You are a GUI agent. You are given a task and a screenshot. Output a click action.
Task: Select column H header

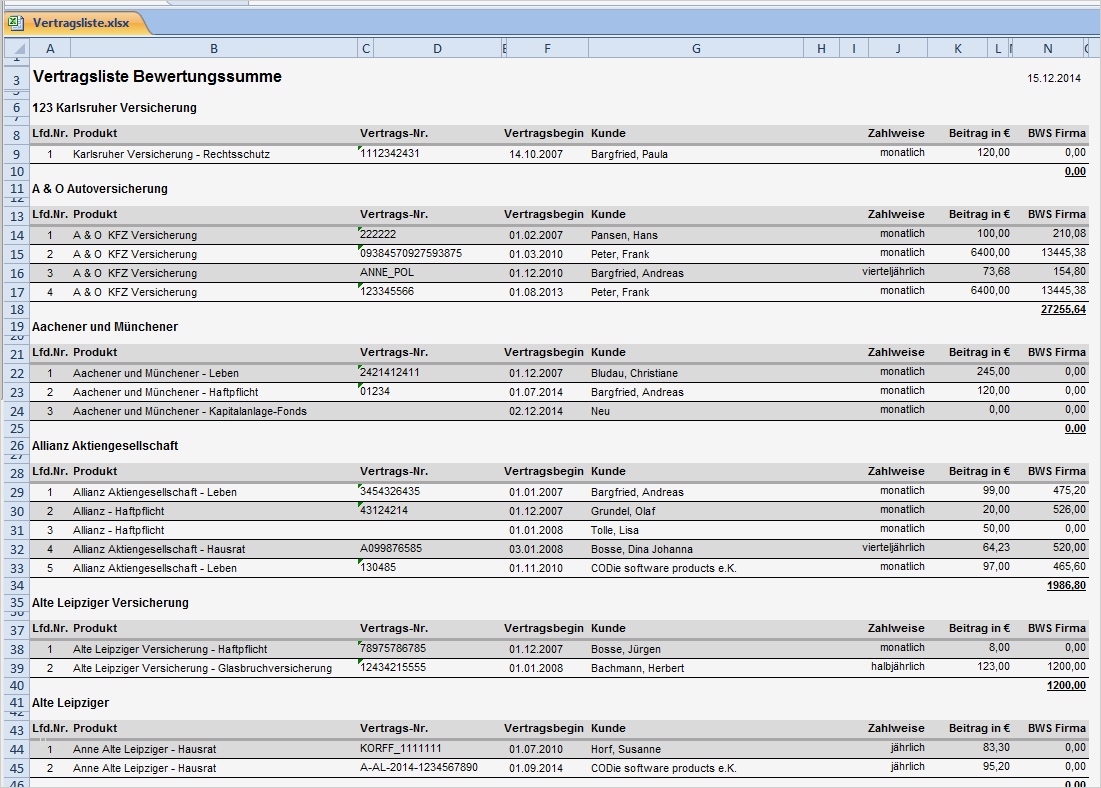pyautogui.click(x=821, y=48)
